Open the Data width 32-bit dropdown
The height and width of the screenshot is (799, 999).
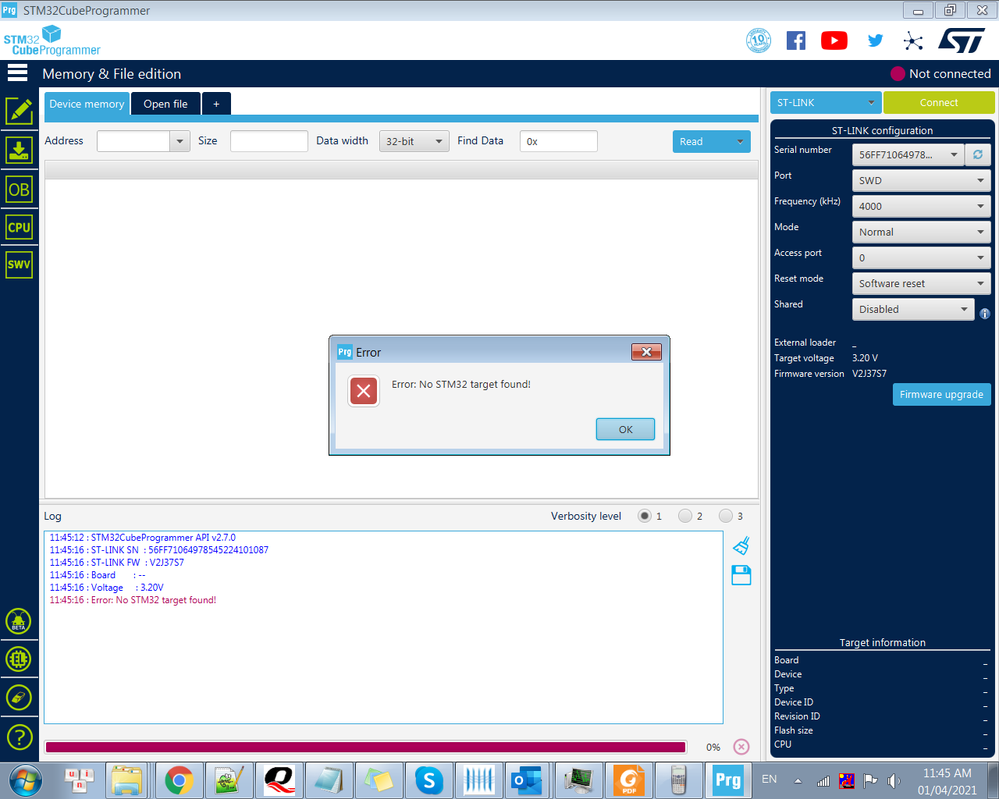pos(414,141)
